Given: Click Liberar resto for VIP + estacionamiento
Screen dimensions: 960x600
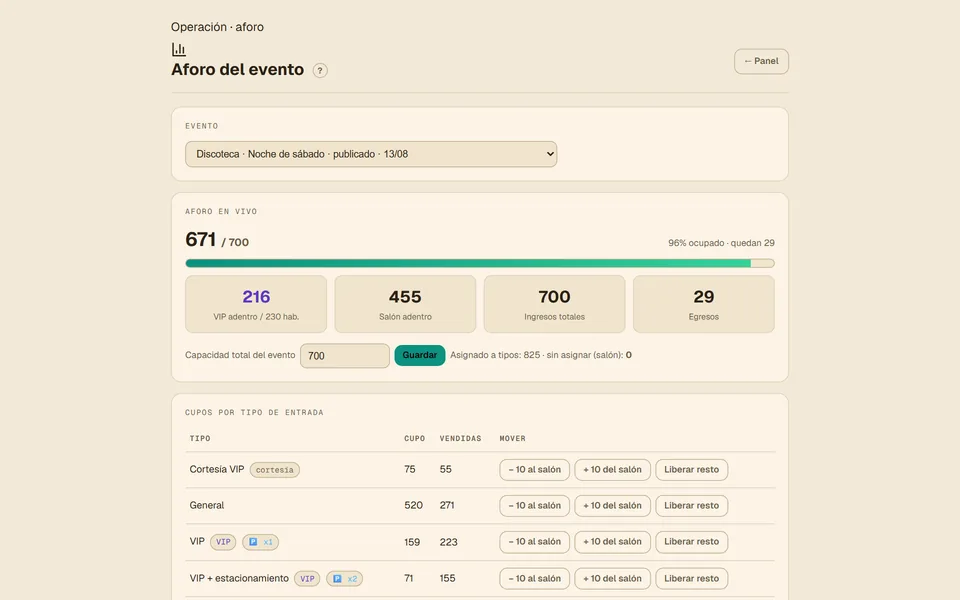Looking at the screenshot, I should [692, 579].
